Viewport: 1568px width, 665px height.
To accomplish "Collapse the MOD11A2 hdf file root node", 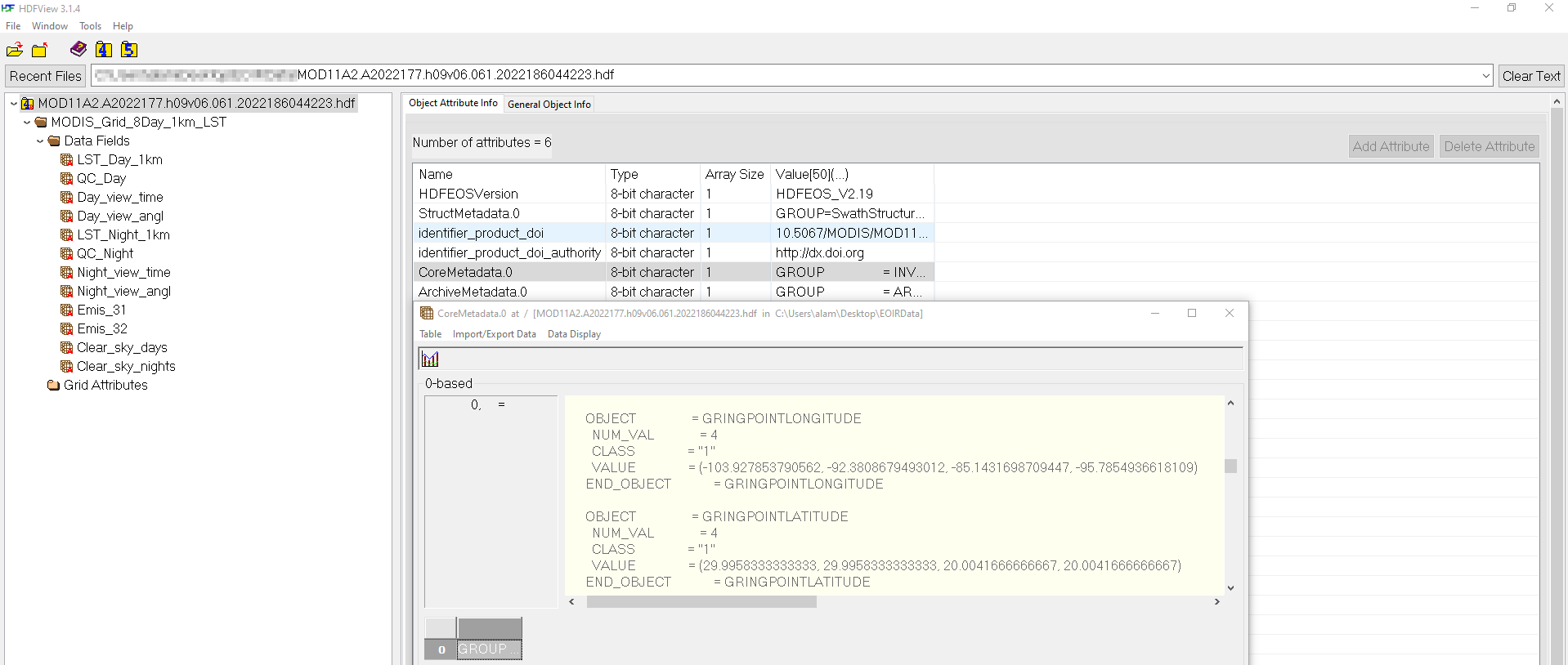I will click(14, 103).
